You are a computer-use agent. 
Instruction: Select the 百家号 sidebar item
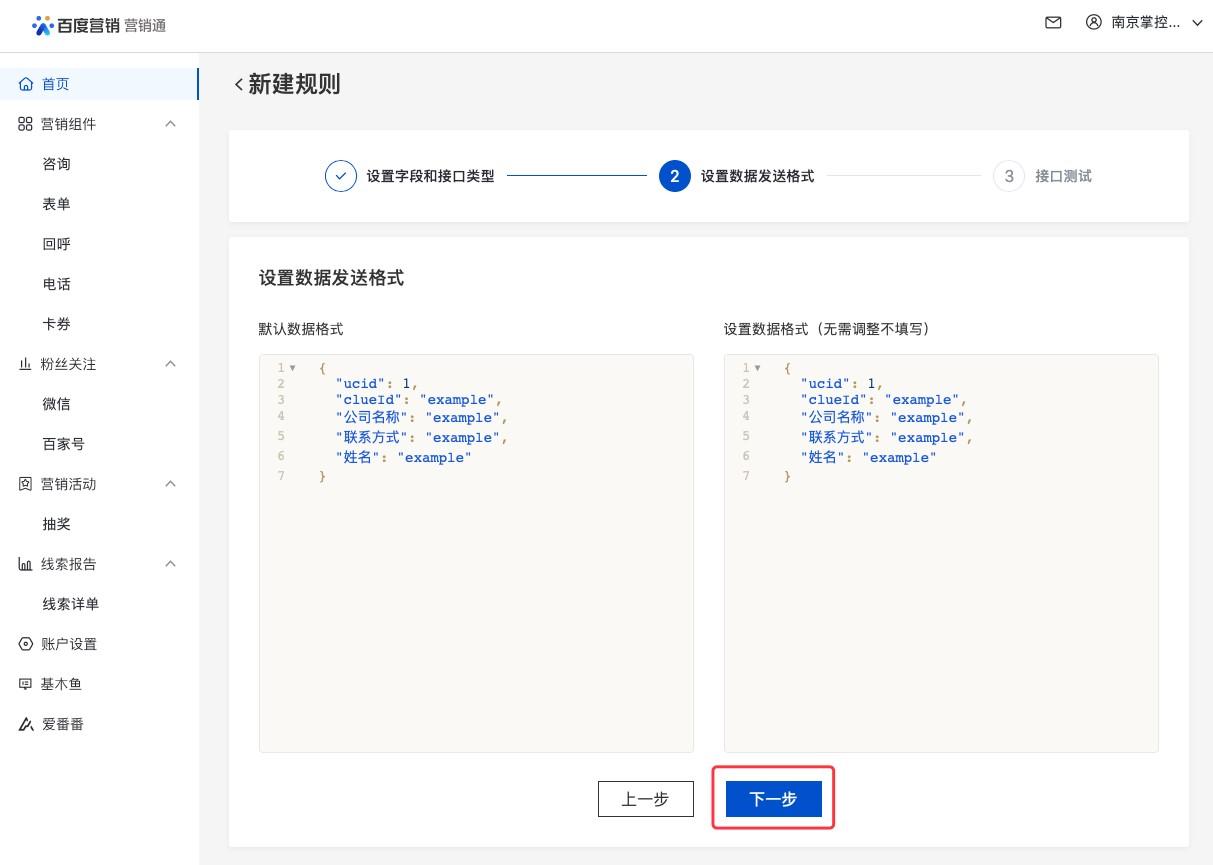point(63,444)
